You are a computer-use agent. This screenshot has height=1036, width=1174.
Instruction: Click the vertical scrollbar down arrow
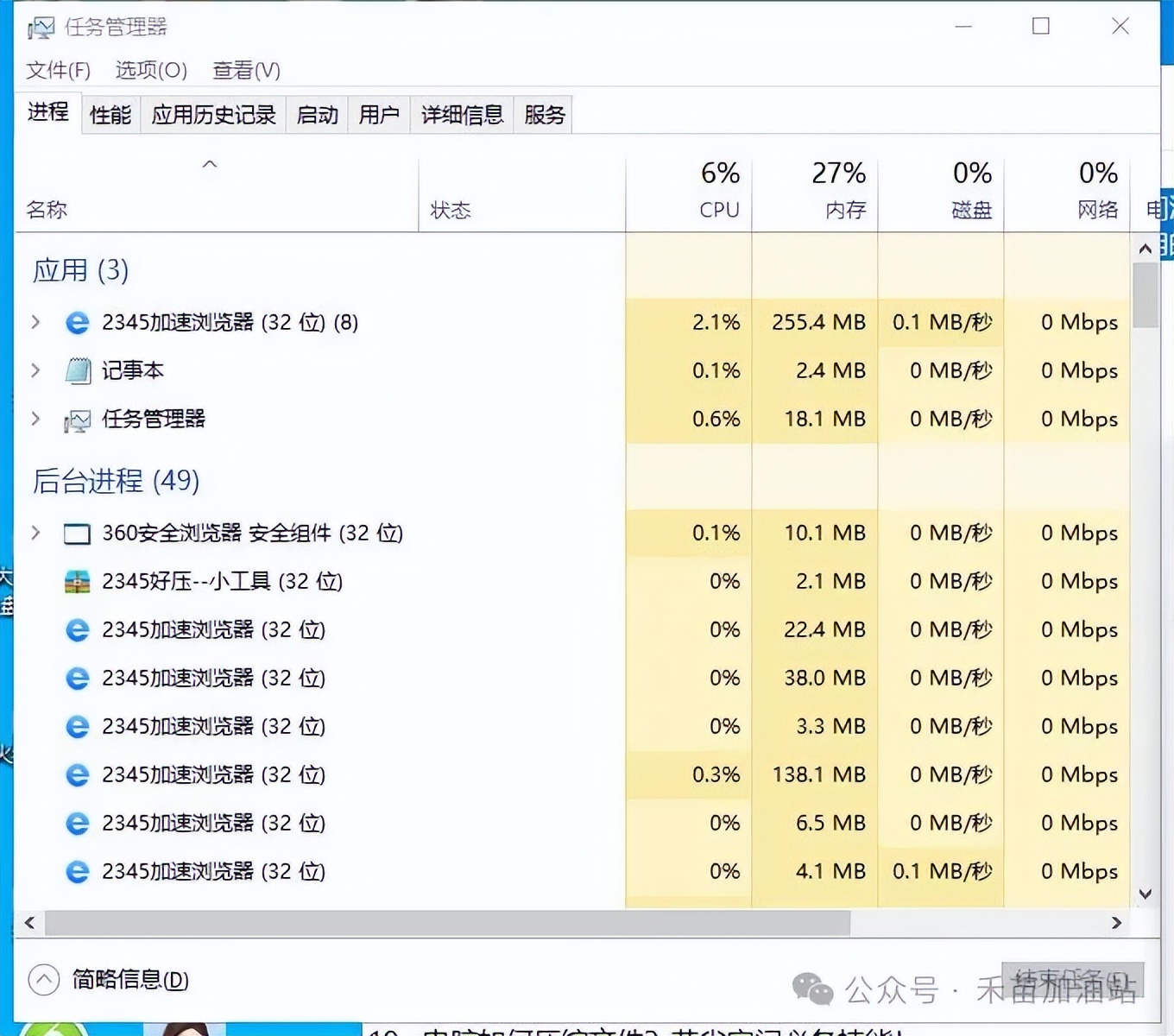point(1145,894)
